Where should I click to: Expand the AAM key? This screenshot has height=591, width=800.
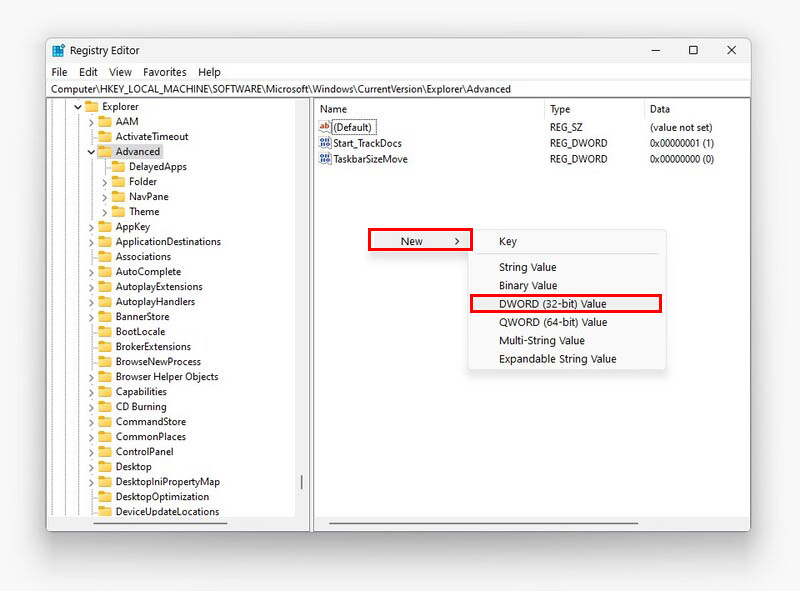(91, 122)
